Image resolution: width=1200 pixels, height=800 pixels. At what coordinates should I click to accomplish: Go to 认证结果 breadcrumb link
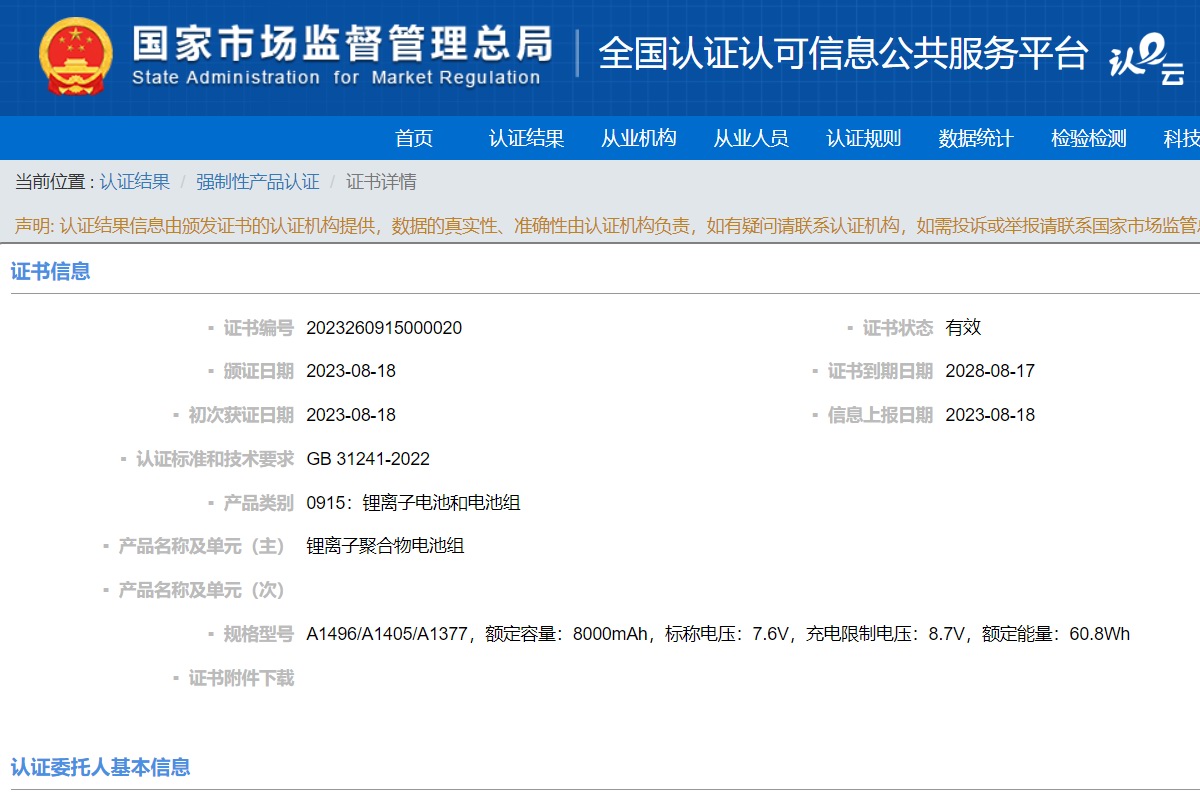click(135, 182)
